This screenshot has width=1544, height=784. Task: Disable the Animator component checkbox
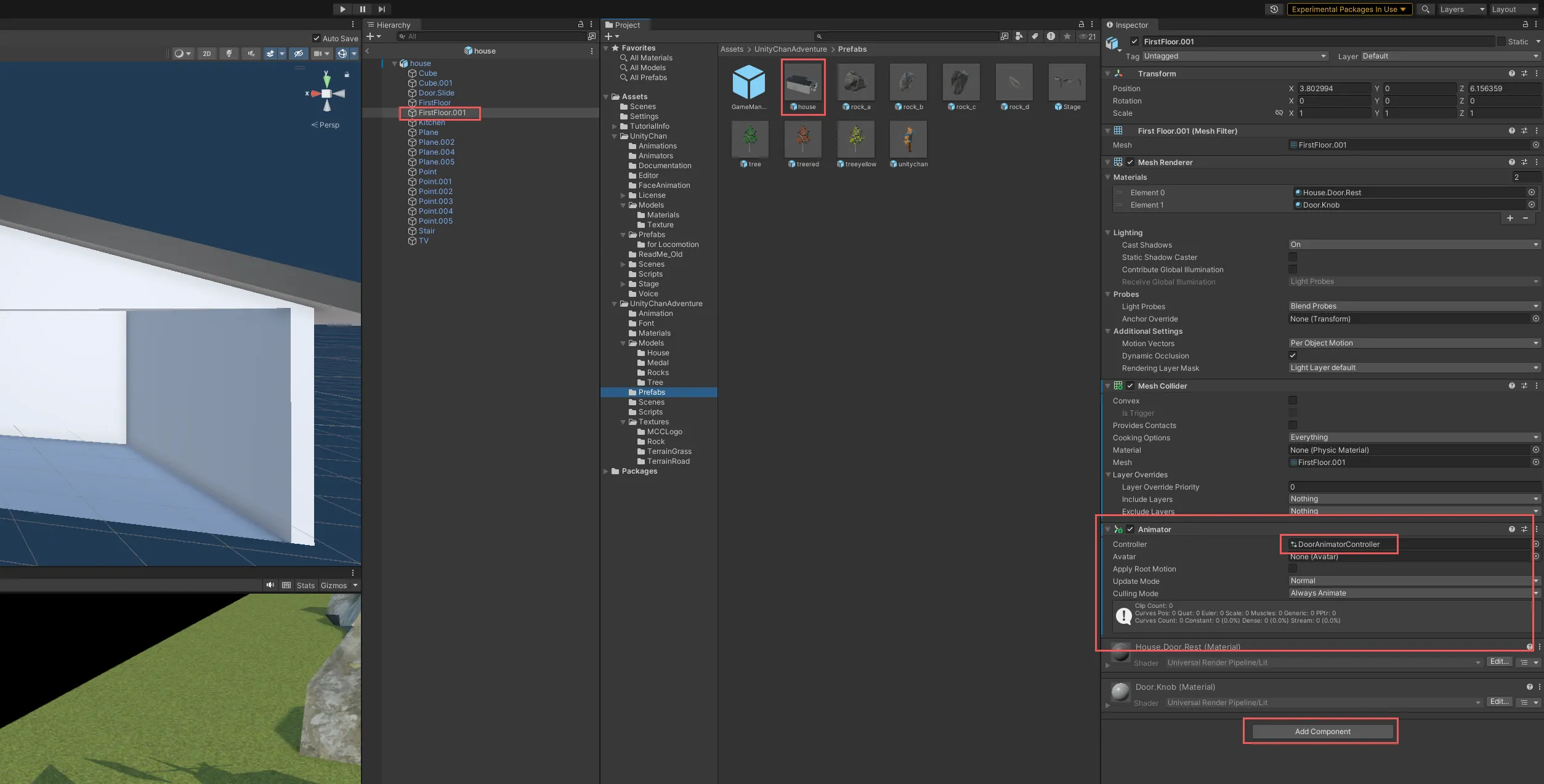(1130, 529)
